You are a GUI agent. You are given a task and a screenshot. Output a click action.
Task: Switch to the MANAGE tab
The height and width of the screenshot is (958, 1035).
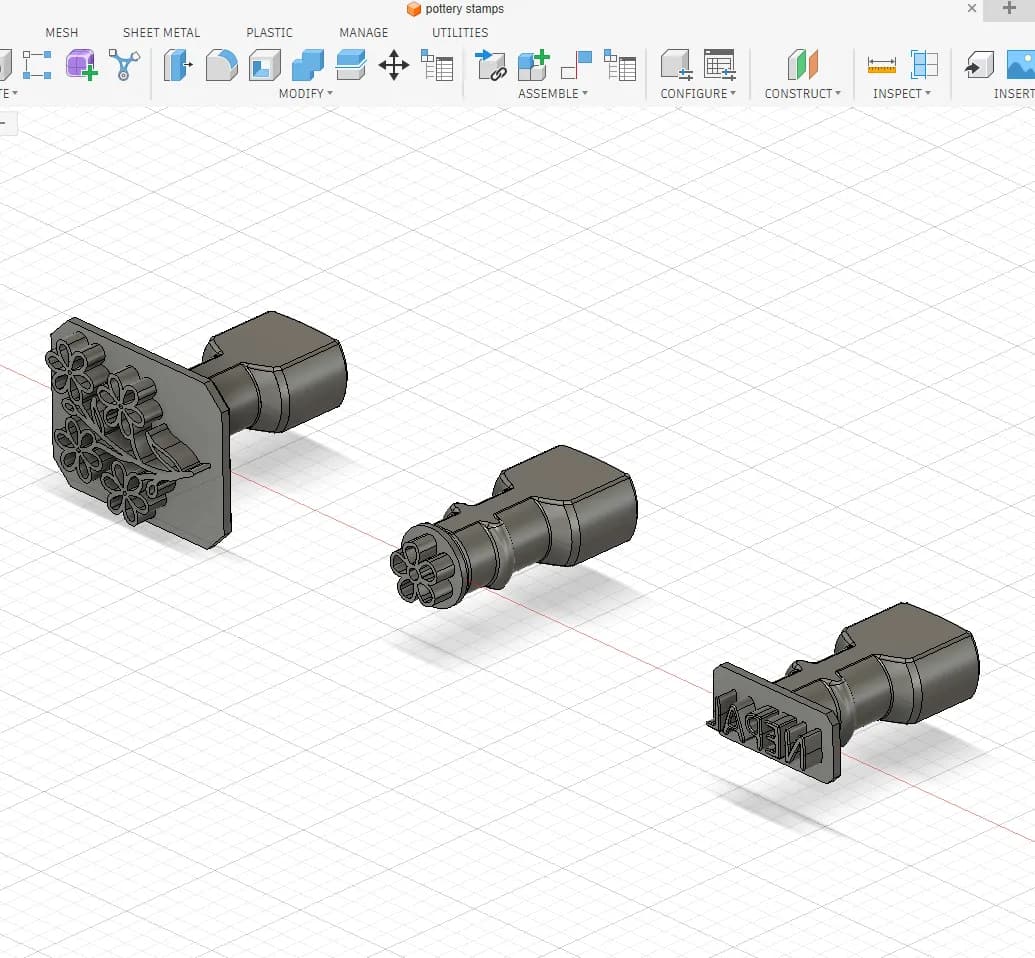tap(364, 32)
